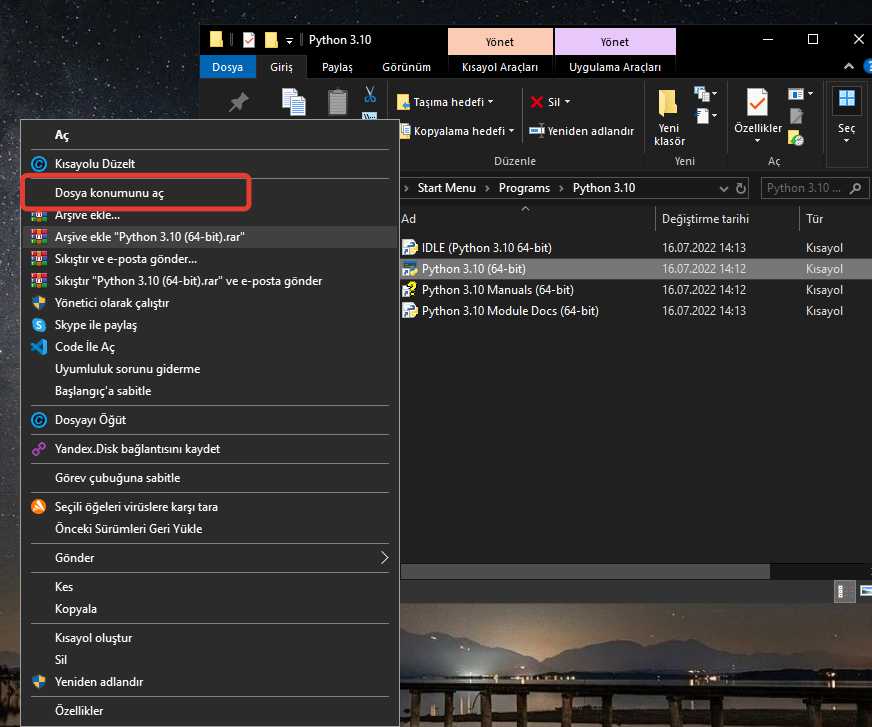Open the IDLE (Python 3.10 64-bit) shortcut icon
Screen dimensions: 872x727
point(410,247)
